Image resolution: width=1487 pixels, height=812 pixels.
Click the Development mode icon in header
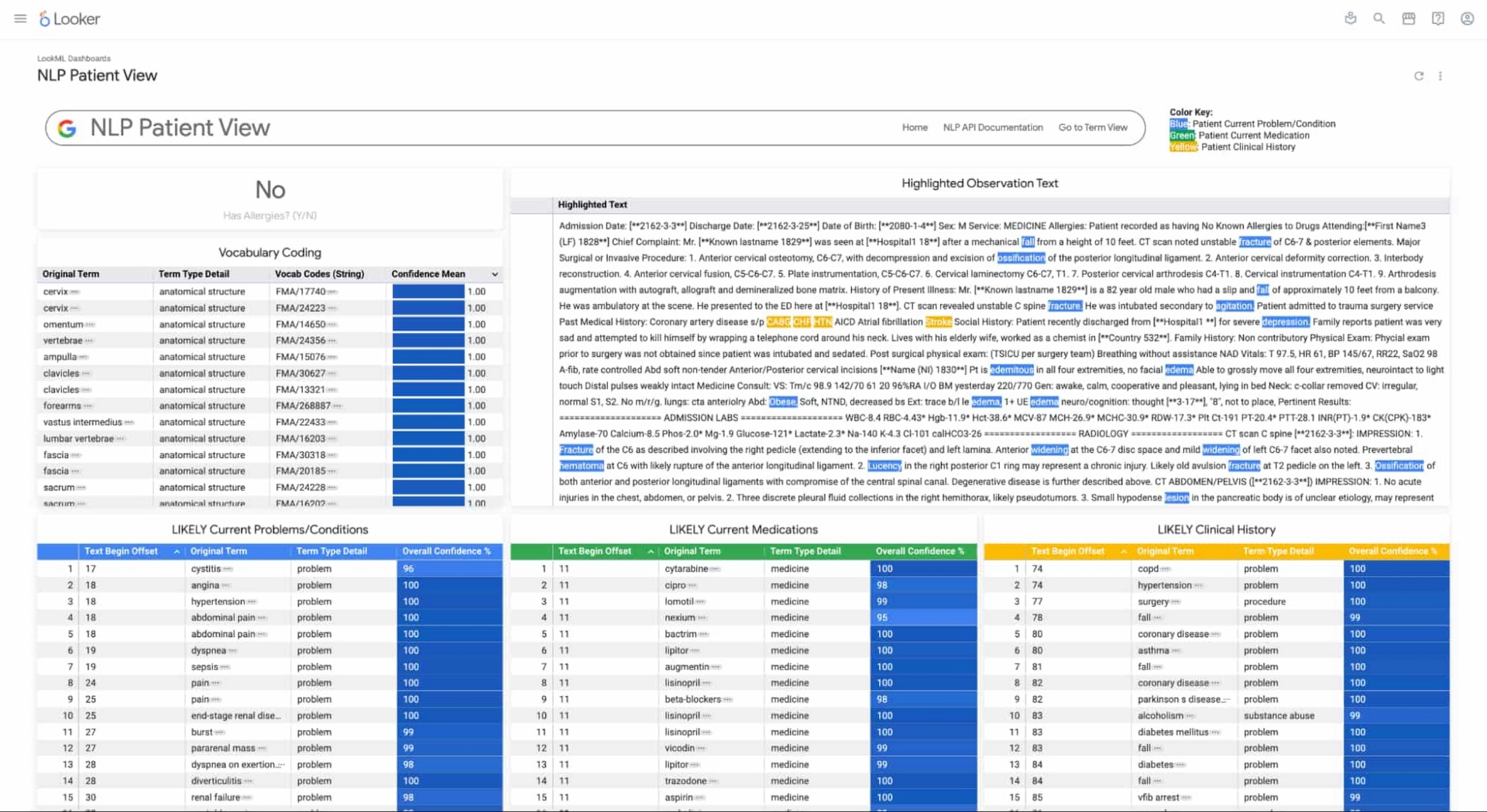tap(1350, 19)
